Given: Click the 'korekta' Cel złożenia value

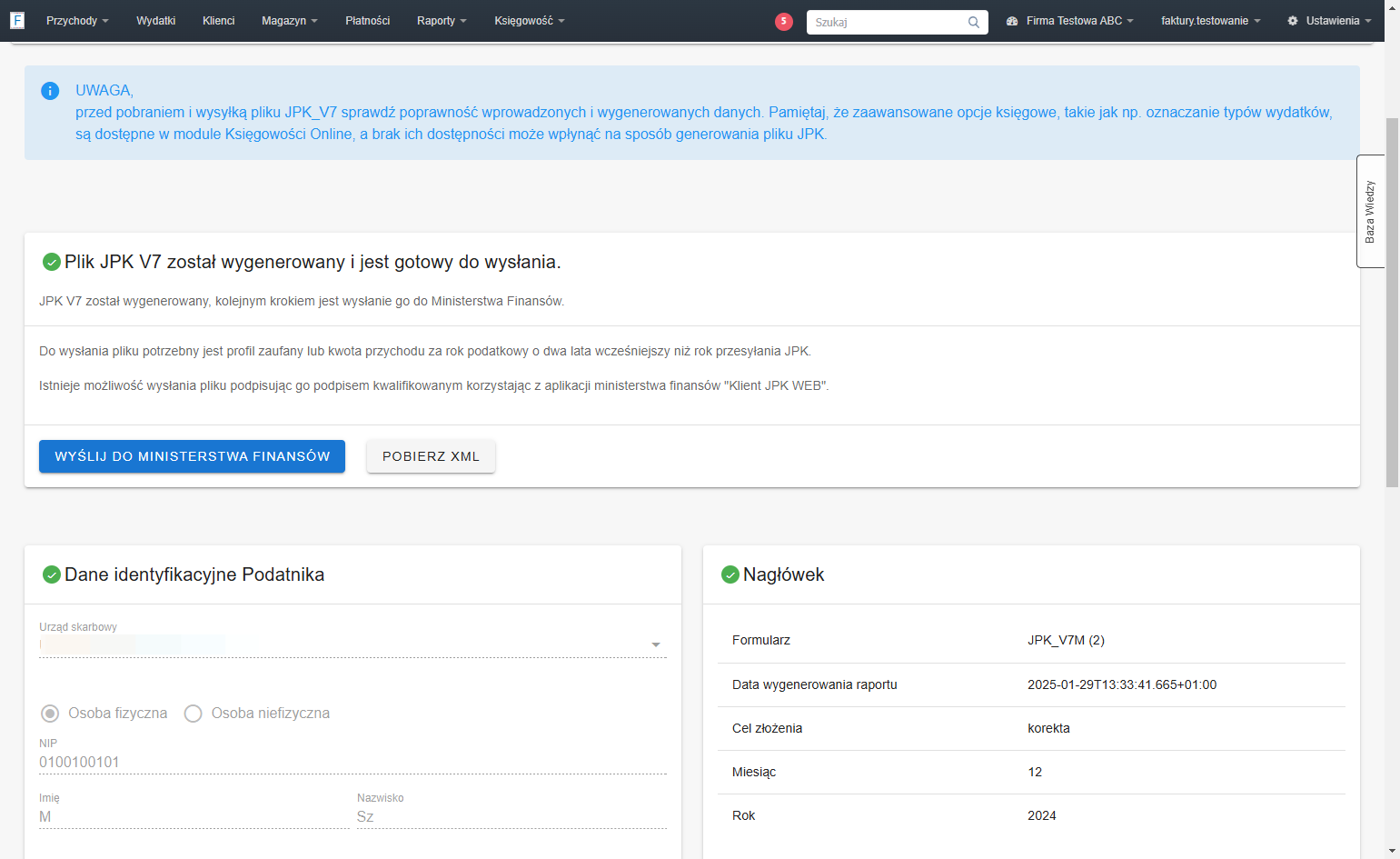Looking at the screenshot, I should pyautogui.click(x=1048, y=728).
